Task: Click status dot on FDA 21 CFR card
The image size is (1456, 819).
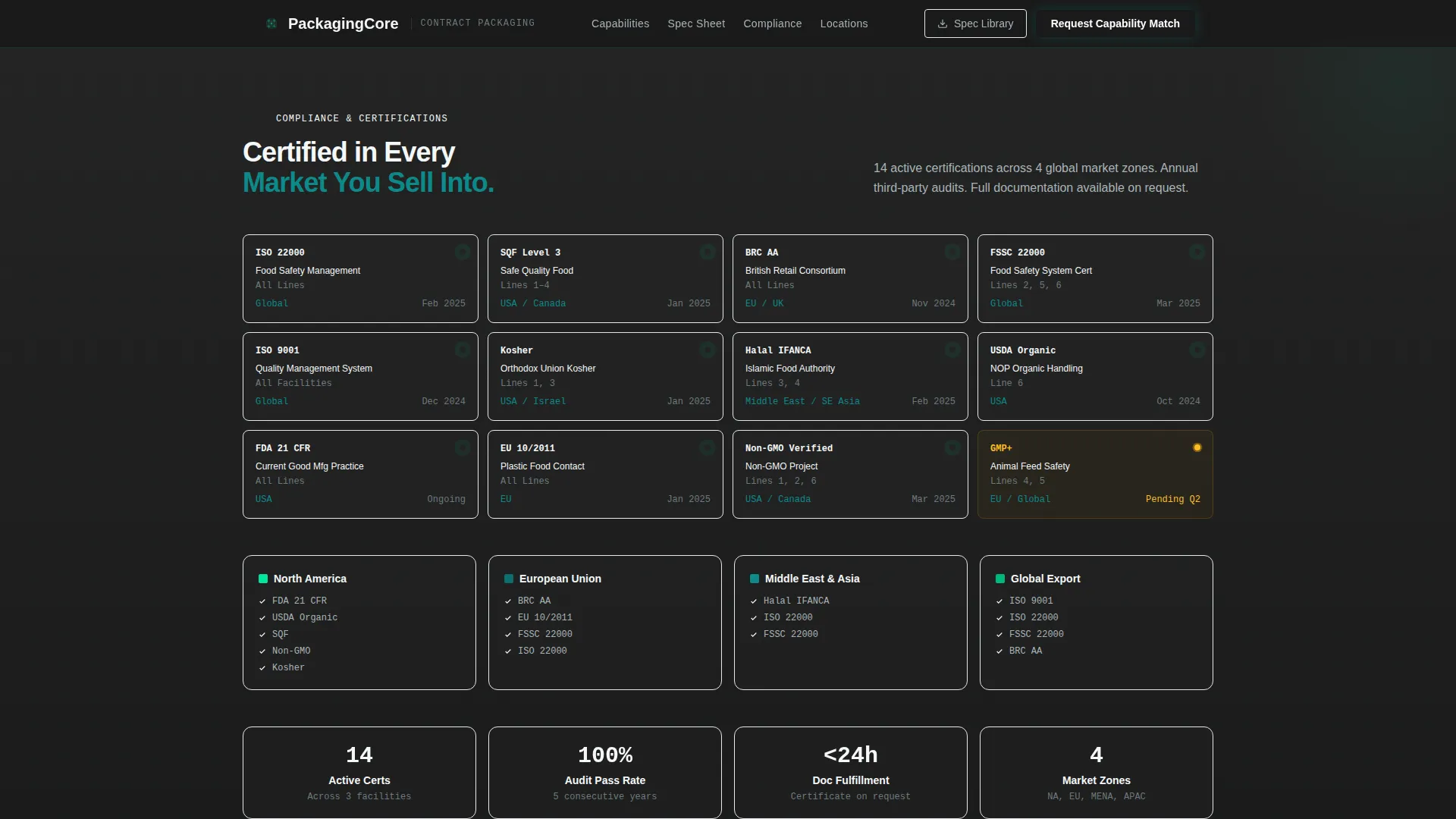Action: coord(463,447)
